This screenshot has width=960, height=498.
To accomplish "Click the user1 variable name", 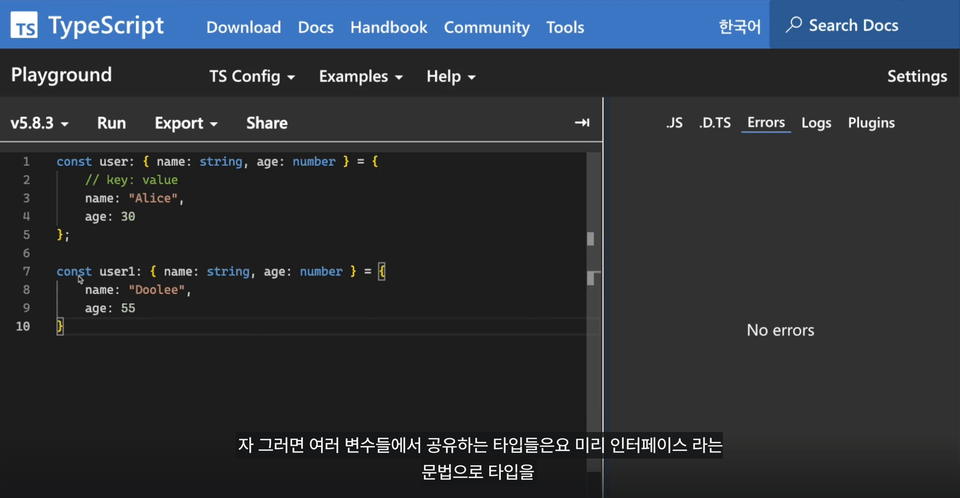I will pos(116,271).
